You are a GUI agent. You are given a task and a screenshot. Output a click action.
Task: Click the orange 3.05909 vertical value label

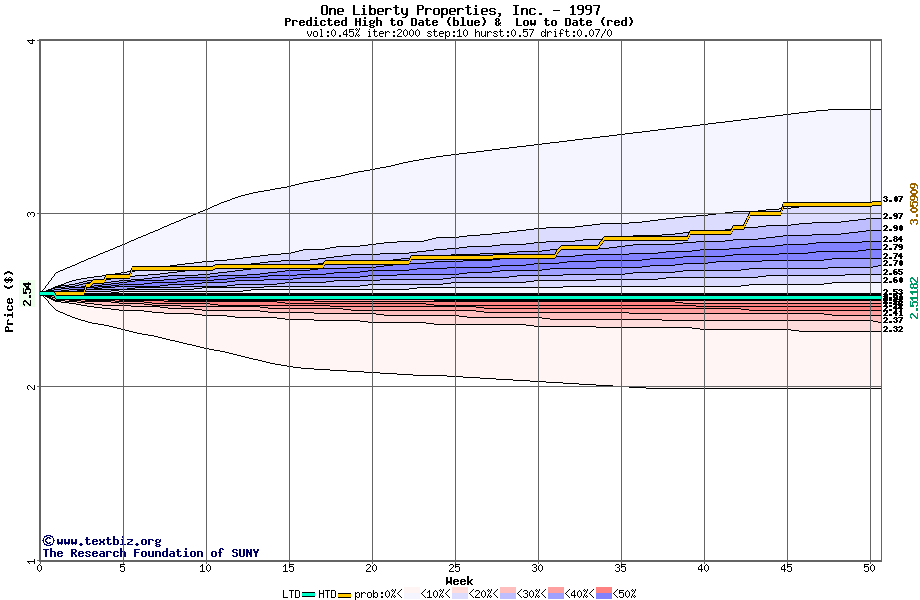pyautogui.click(x=912, y=210)
